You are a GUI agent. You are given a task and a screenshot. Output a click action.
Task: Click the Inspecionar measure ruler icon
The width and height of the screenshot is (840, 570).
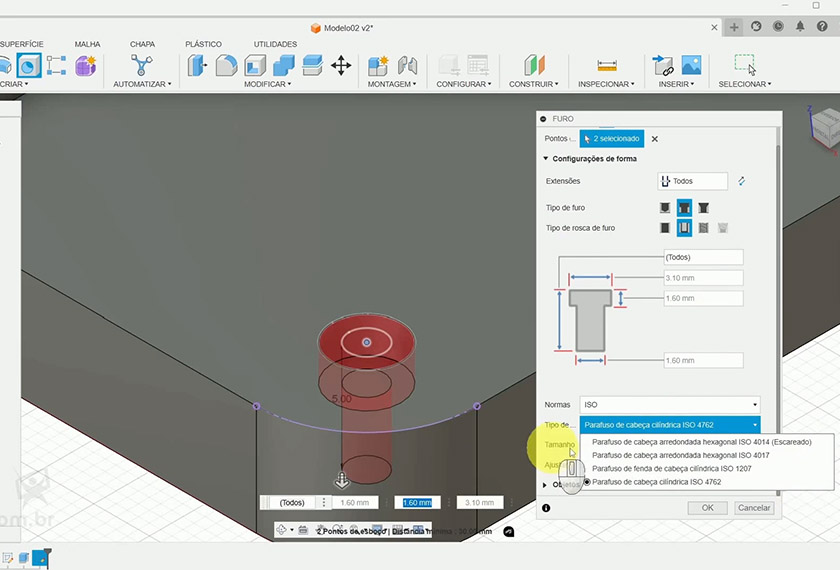coord(607,66)
